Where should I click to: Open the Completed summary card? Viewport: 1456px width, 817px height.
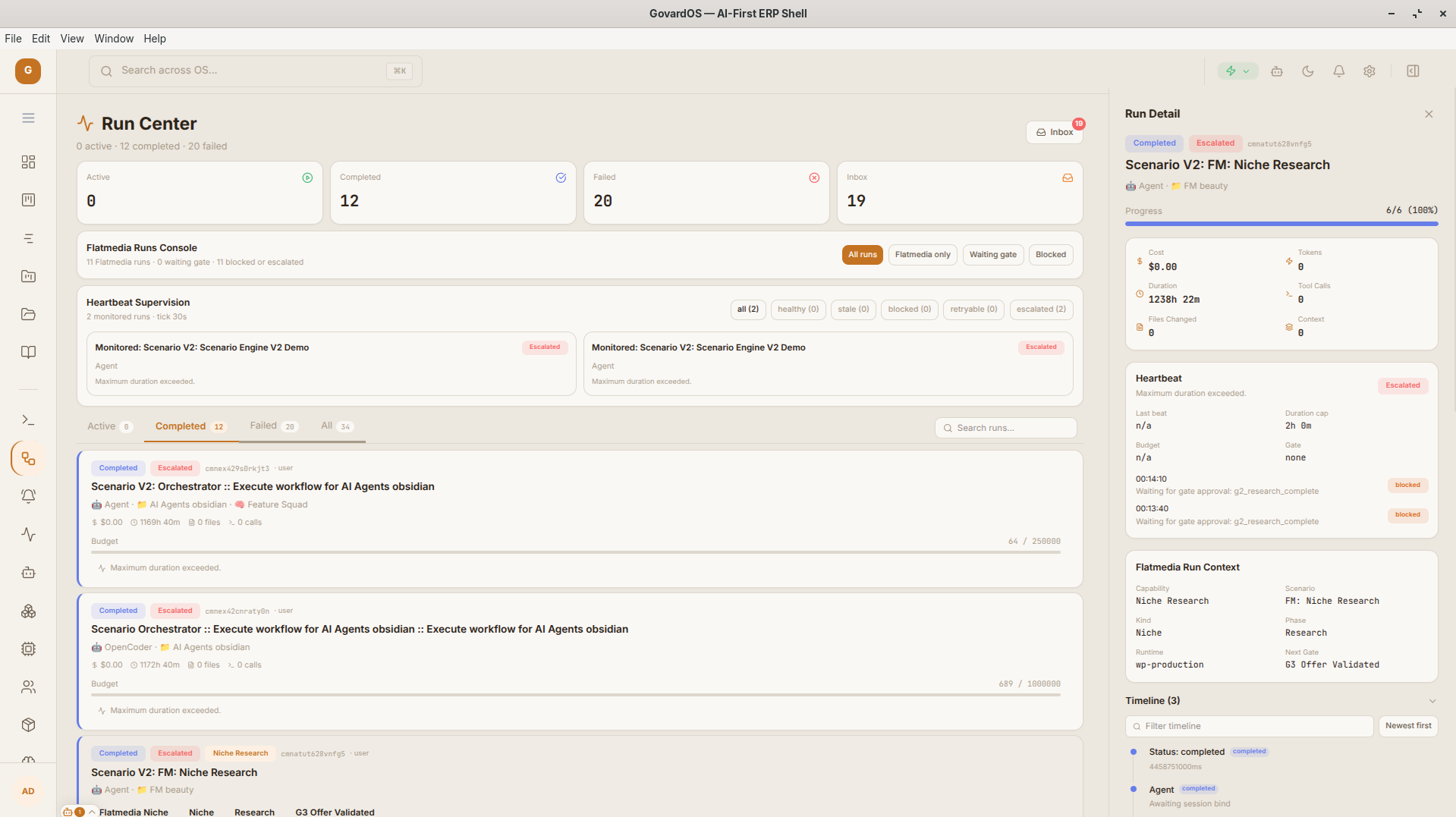pyautogui.click(x=453, y=193)
